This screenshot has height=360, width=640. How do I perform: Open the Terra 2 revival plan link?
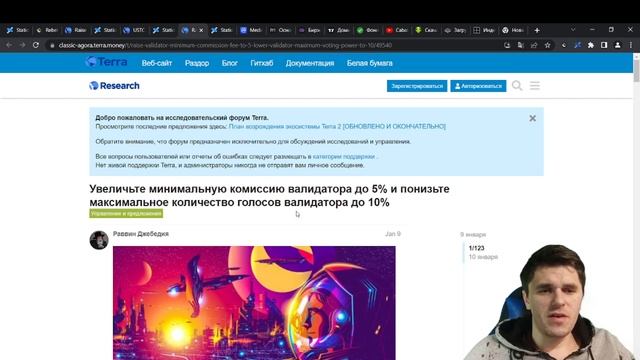click(x=337, y=127)
